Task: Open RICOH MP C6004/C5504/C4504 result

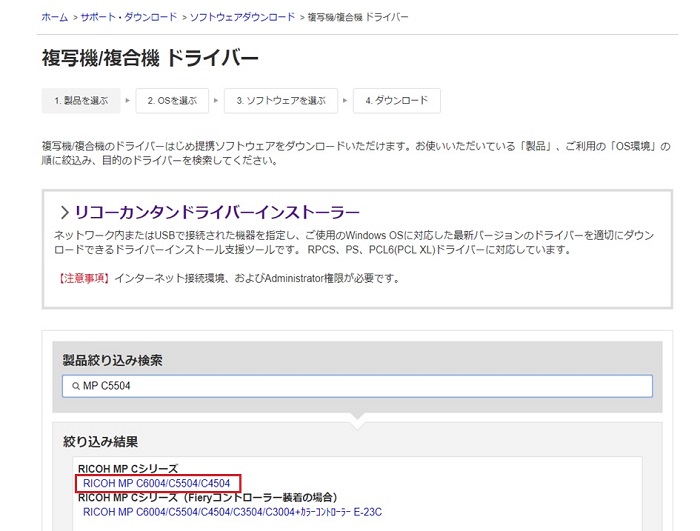Action: [x=157, y=483]
